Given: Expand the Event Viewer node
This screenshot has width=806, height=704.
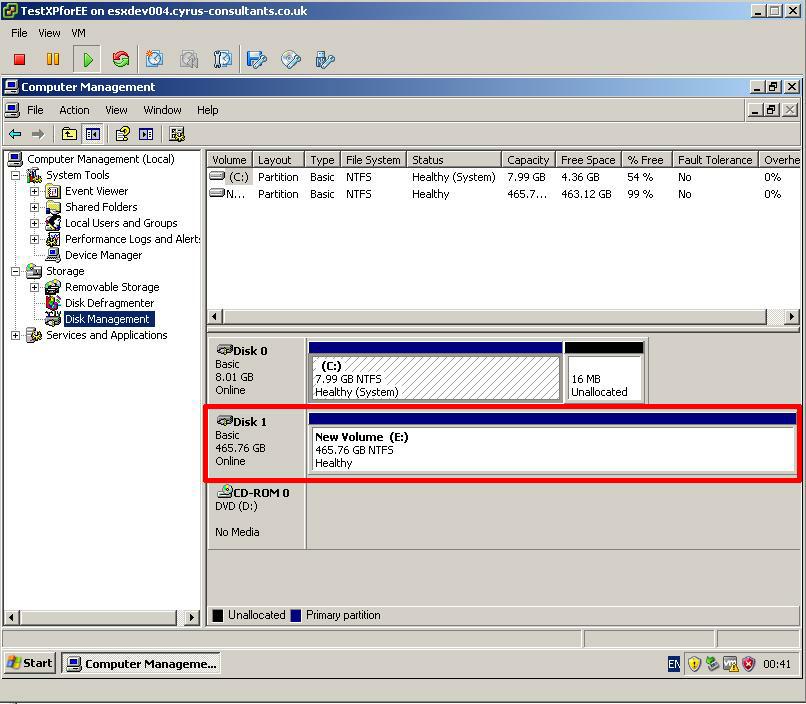Looking at the screenshot, I should (34, 191).
